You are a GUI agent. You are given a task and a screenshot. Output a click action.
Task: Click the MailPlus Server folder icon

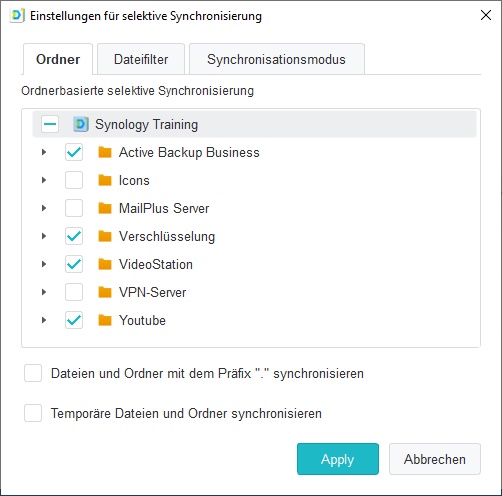click(105, 208)
